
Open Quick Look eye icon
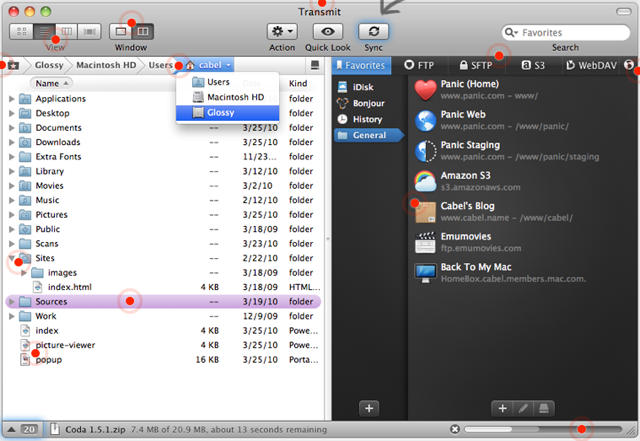[329, 32]
